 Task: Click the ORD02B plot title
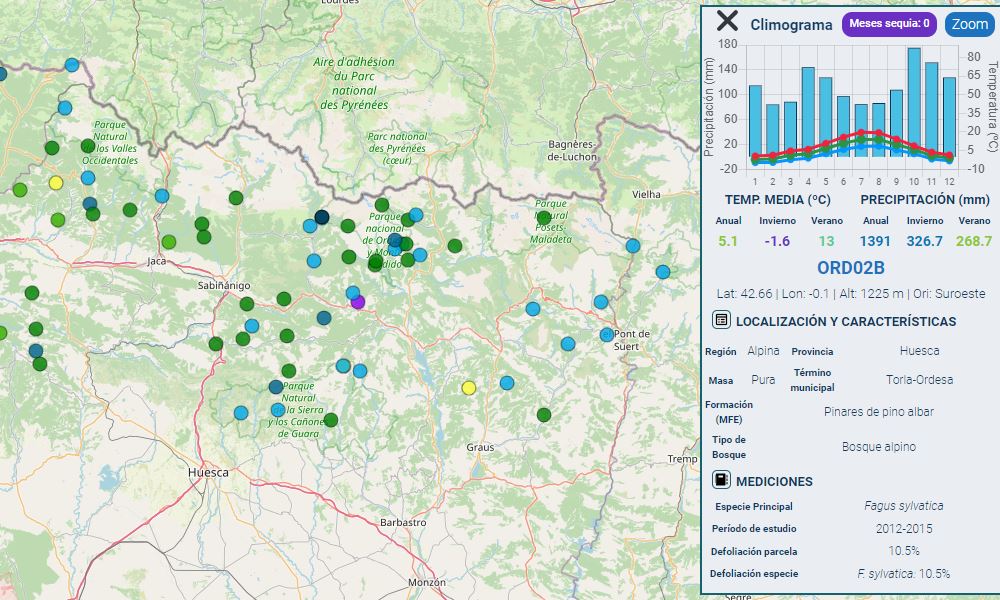pos(850,268)
